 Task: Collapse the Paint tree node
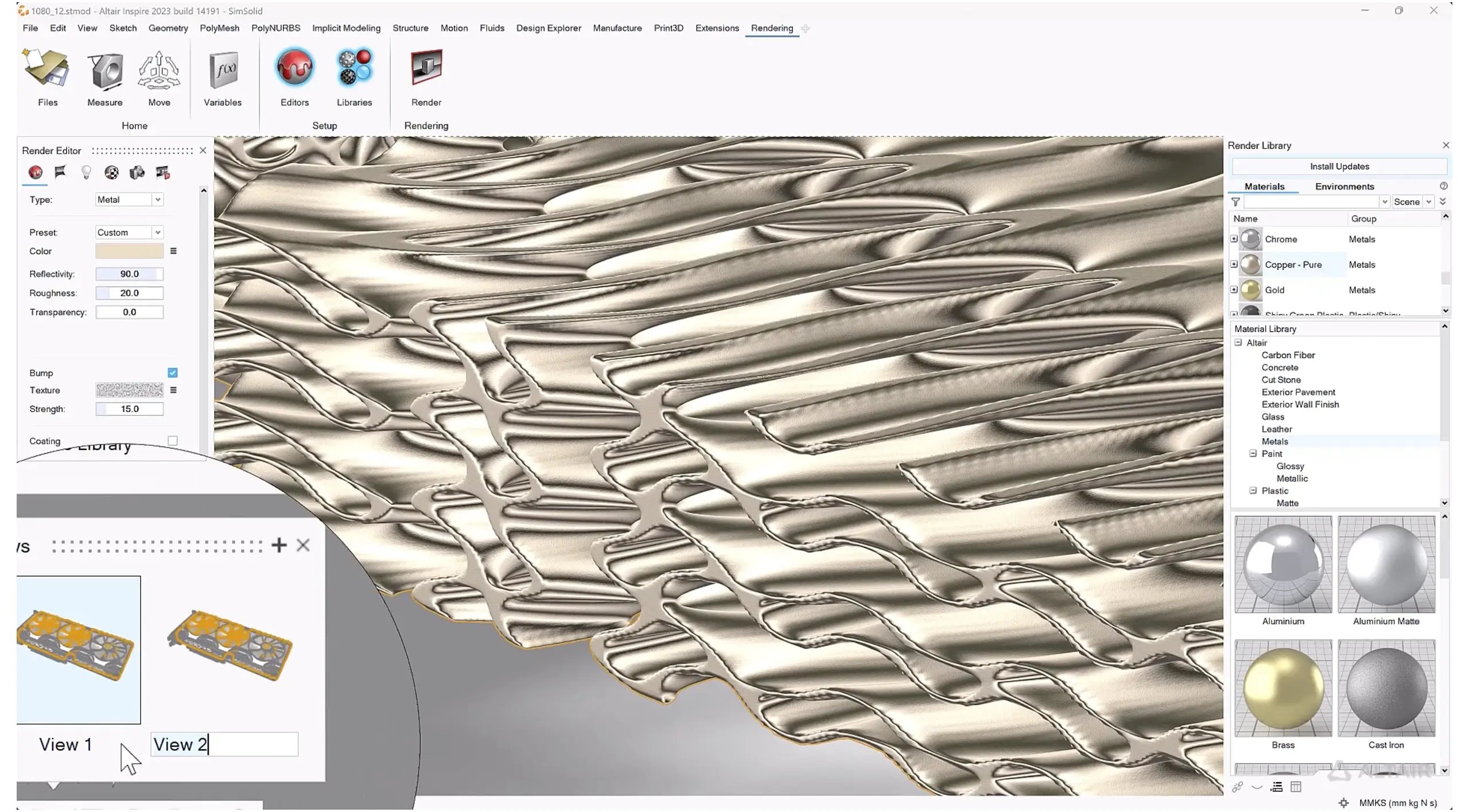[1253, 454]
